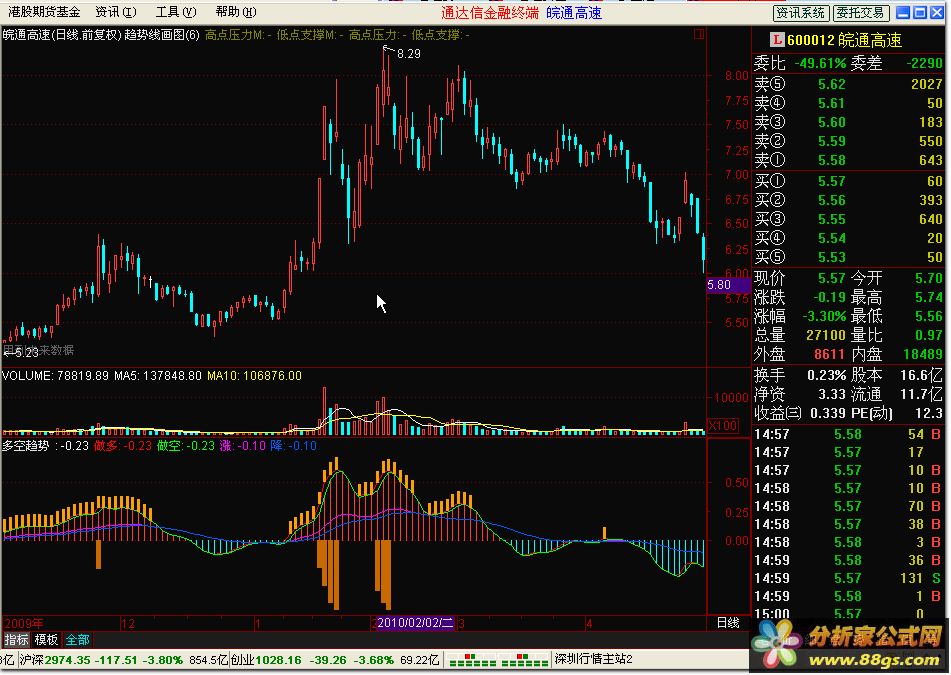Viewport: 951px width, 675px height.
Task: Maximize the trading terminal window
Action: 920,13
